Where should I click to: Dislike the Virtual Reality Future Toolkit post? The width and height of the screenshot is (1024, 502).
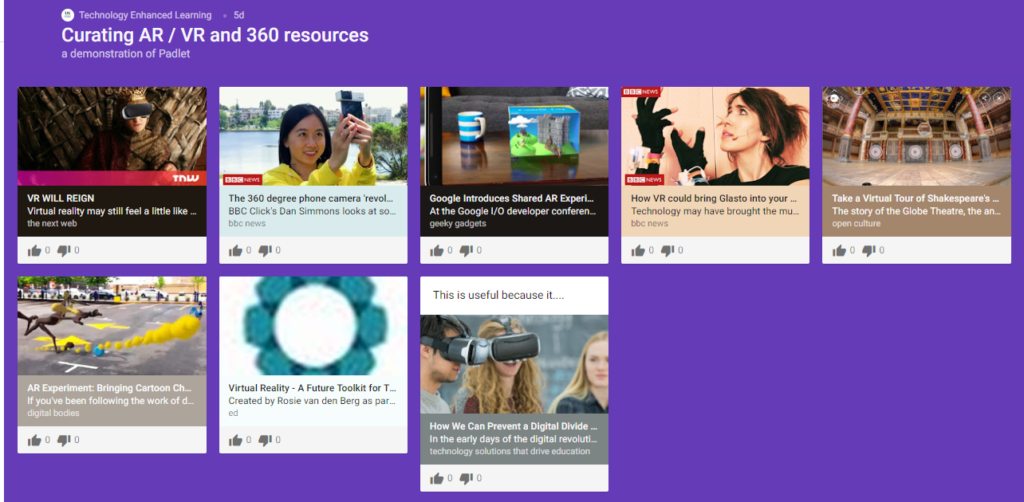point(265,440)
